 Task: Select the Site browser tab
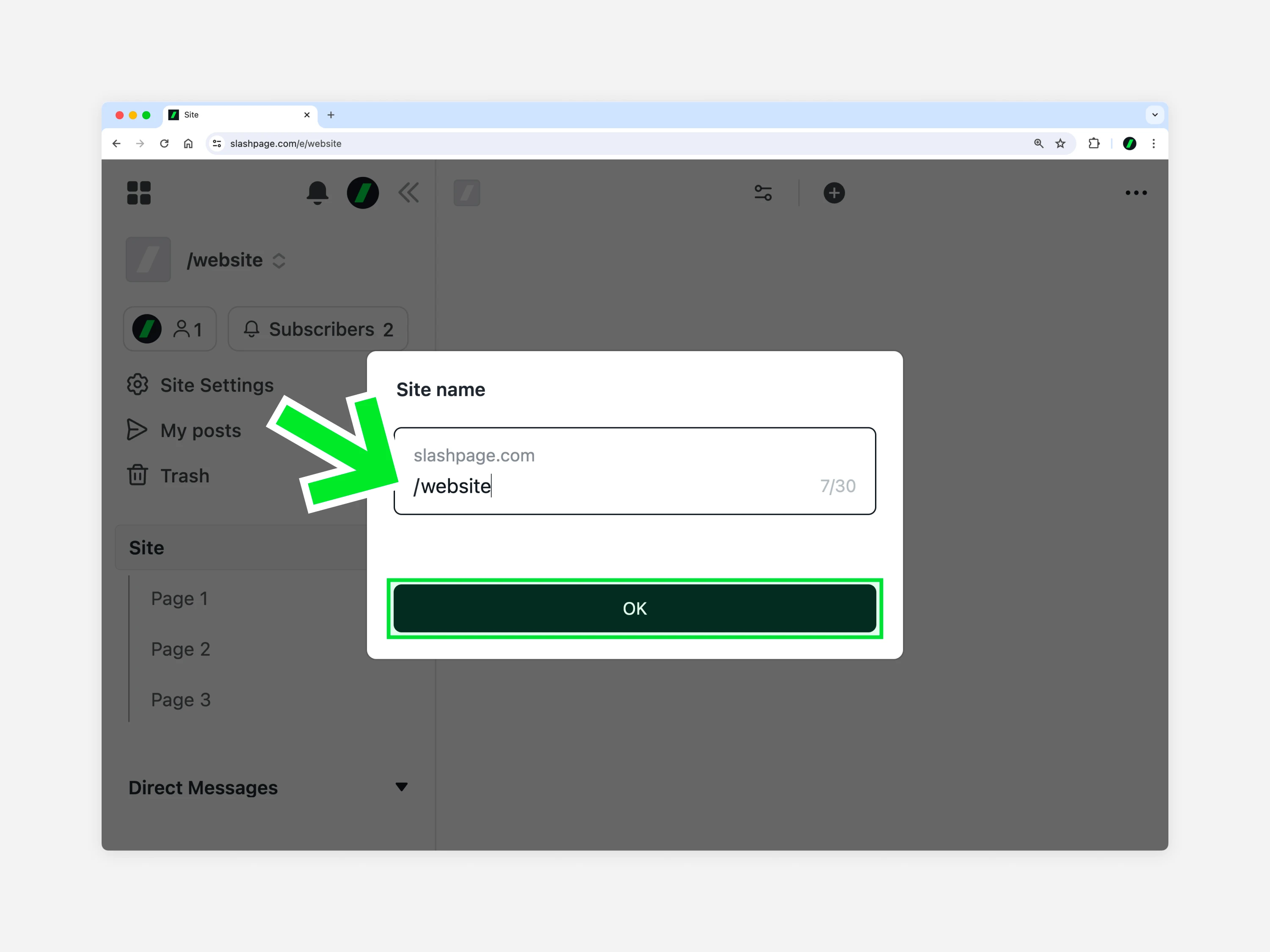[x=240, y=115]
